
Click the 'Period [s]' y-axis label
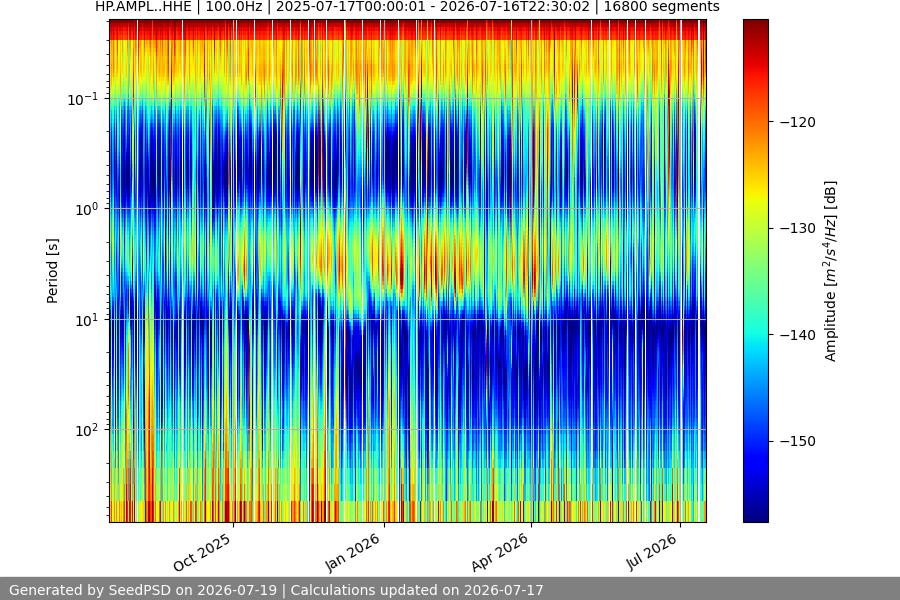[x=52, y=271]
